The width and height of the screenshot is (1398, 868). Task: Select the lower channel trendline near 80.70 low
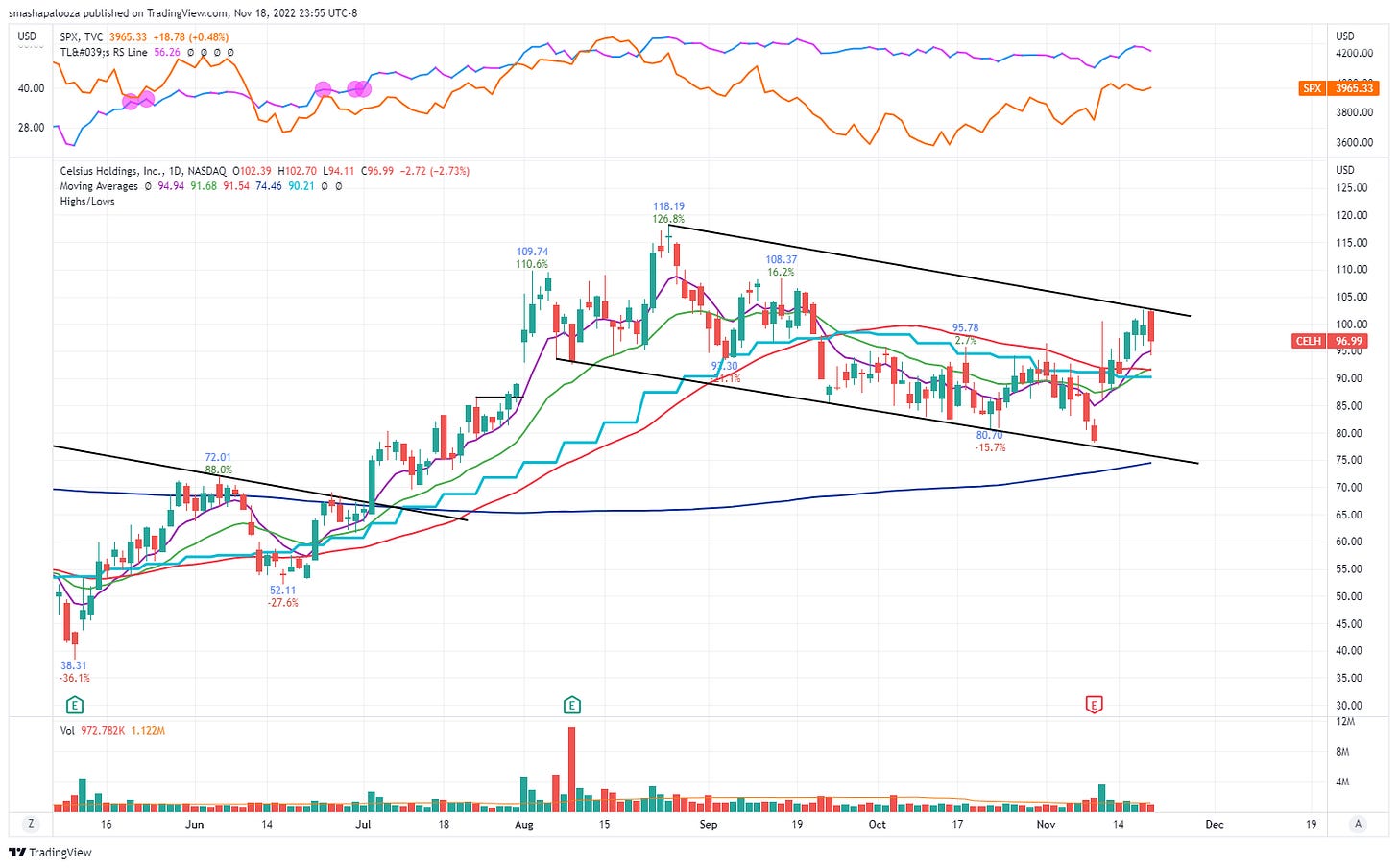coord(877,411)
